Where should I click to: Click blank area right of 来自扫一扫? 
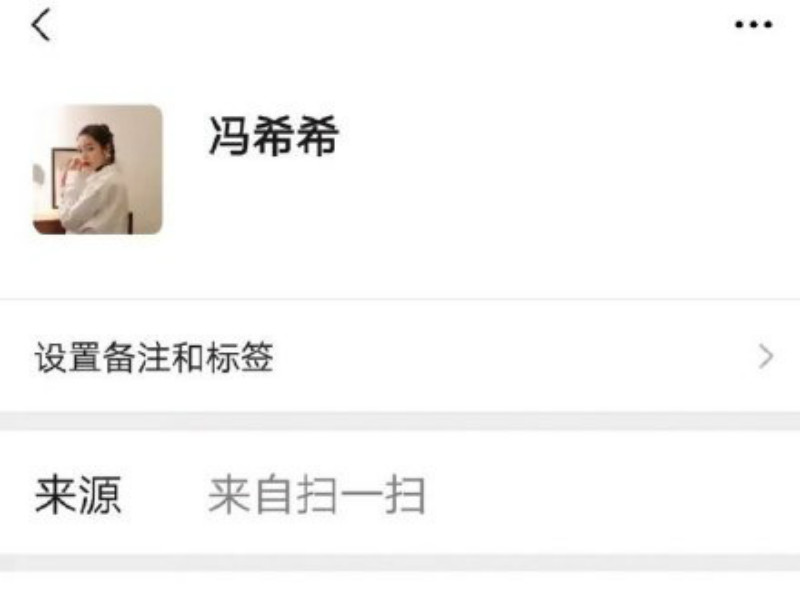point(607,495)
